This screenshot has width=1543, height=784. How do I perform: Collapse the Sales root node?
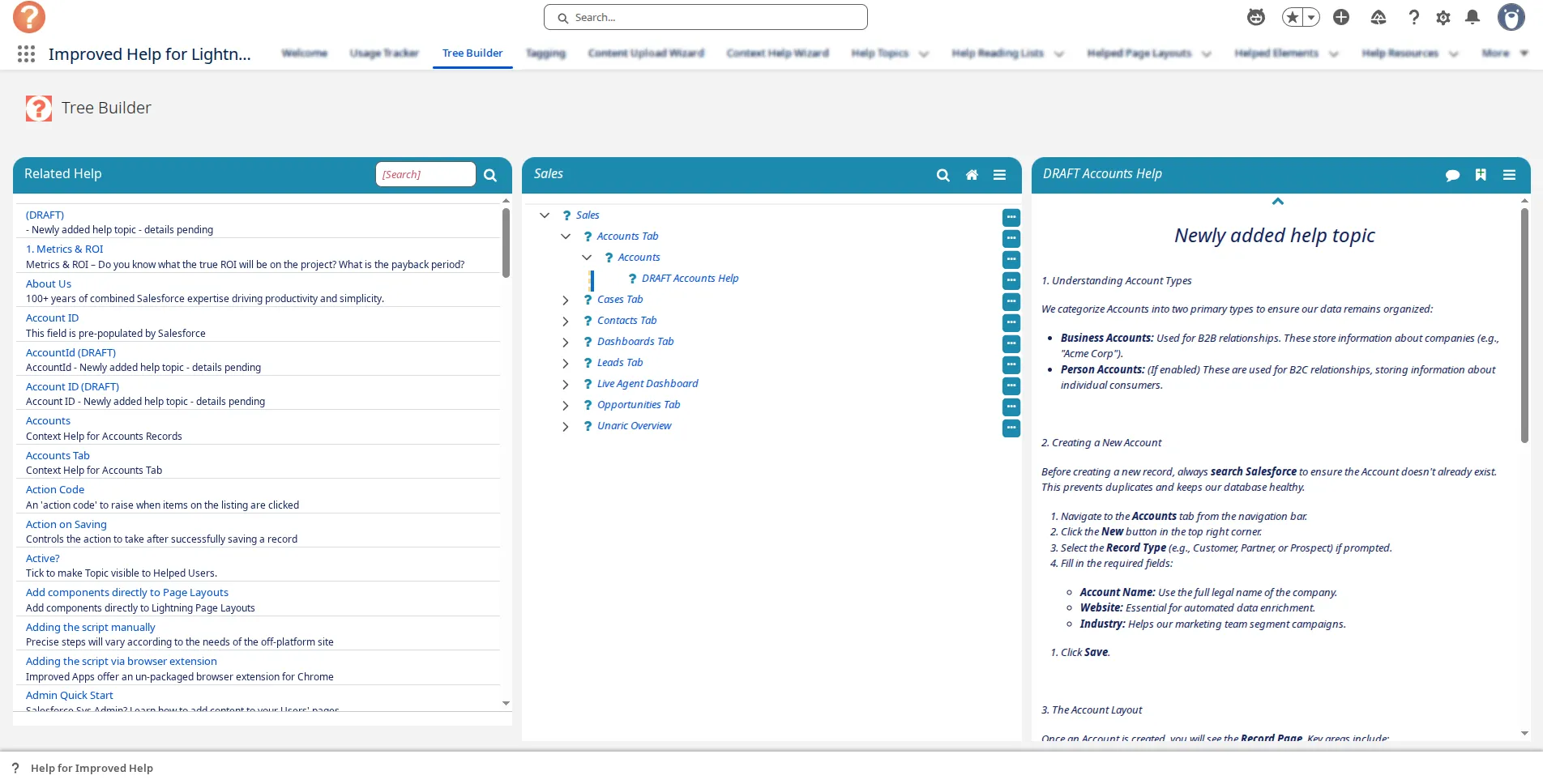545,215
